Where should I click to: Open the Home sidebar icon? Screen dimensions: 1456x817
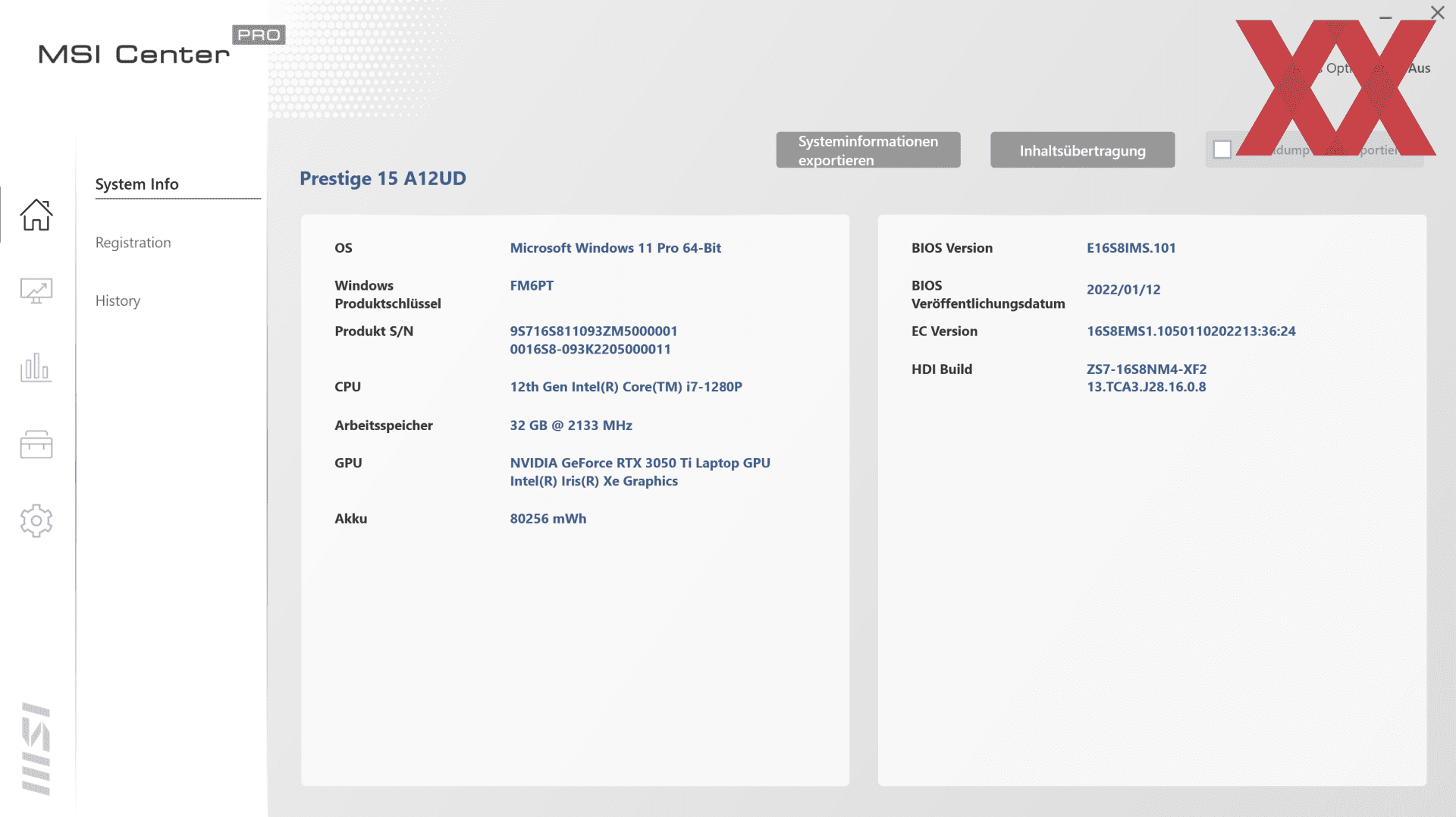coord(36,215)
